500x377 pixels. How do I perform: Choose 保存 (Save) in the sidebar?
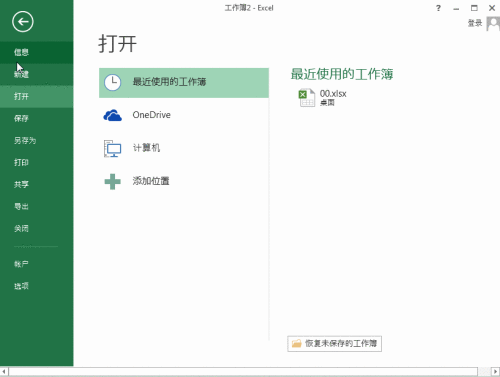click(37, 118)
